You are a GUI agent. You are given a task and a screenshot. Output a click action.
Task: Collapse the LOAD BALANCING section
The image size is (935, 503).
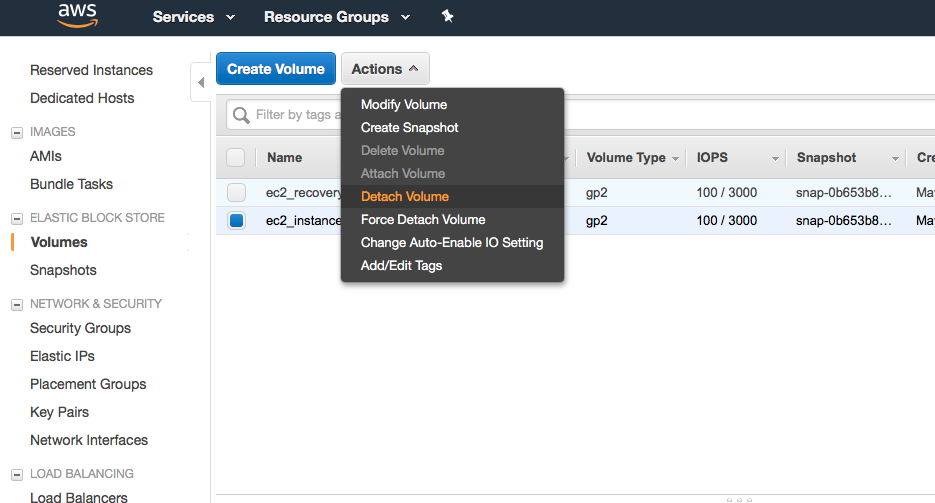pyautogui.click(x=17, y=474)
